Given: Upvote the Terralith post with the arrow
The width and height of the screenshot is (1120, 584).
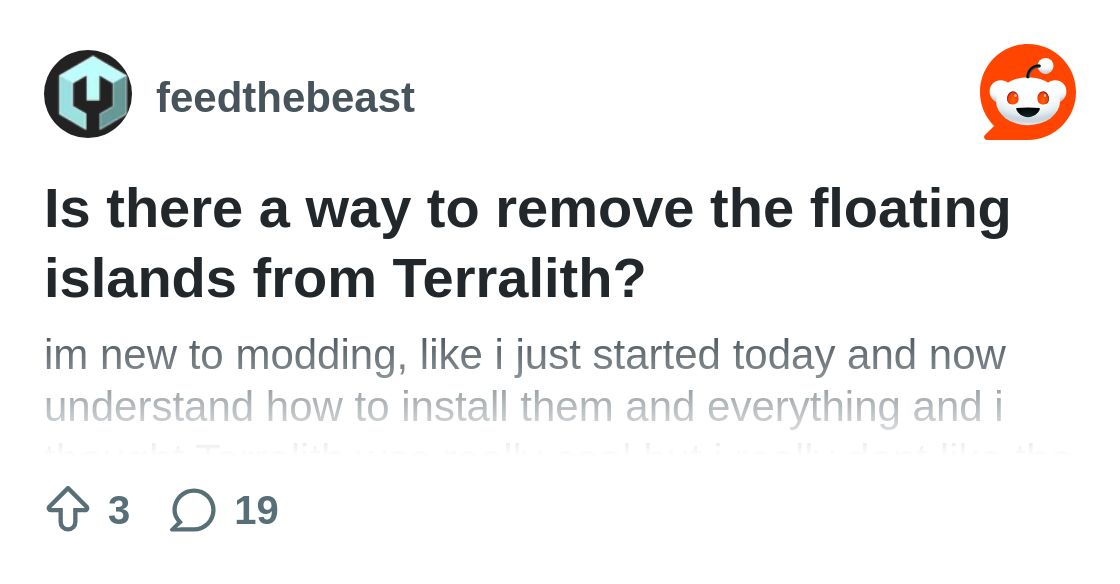Looking at the screenshot, I should click(x=68, y=510).
